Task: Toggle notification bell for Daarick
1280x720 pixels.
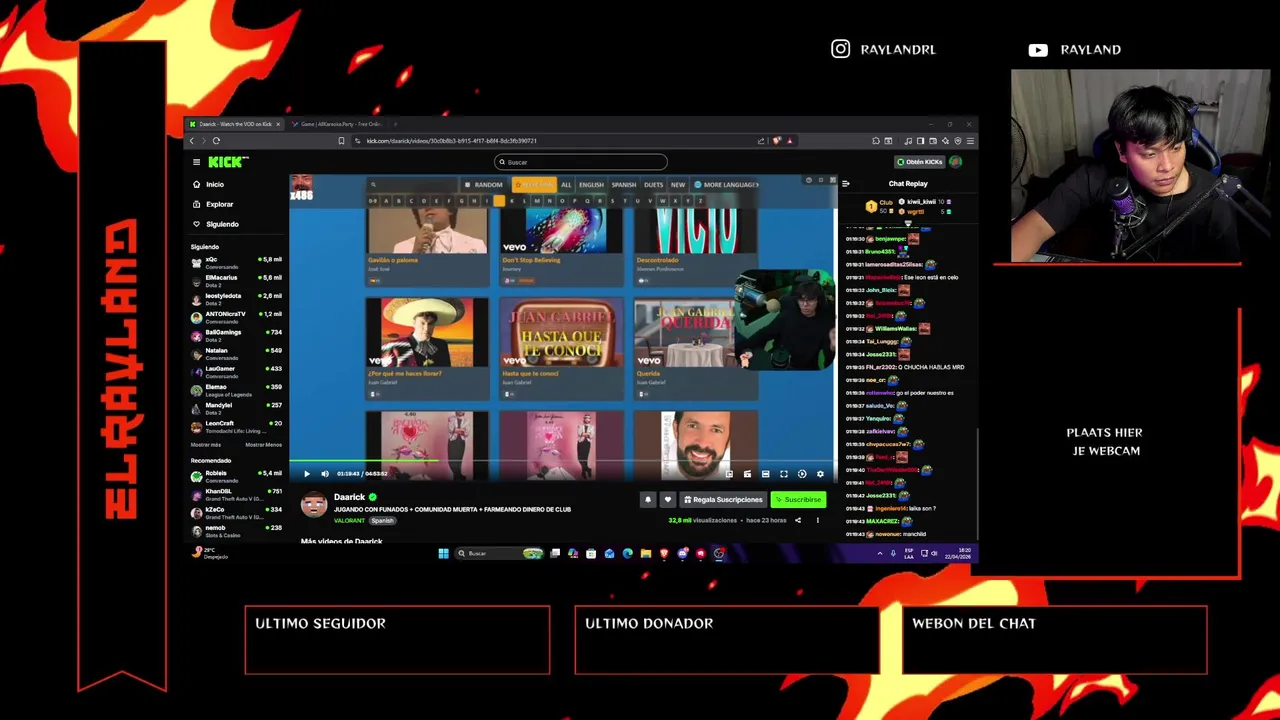Action: (x=648, y=500)
